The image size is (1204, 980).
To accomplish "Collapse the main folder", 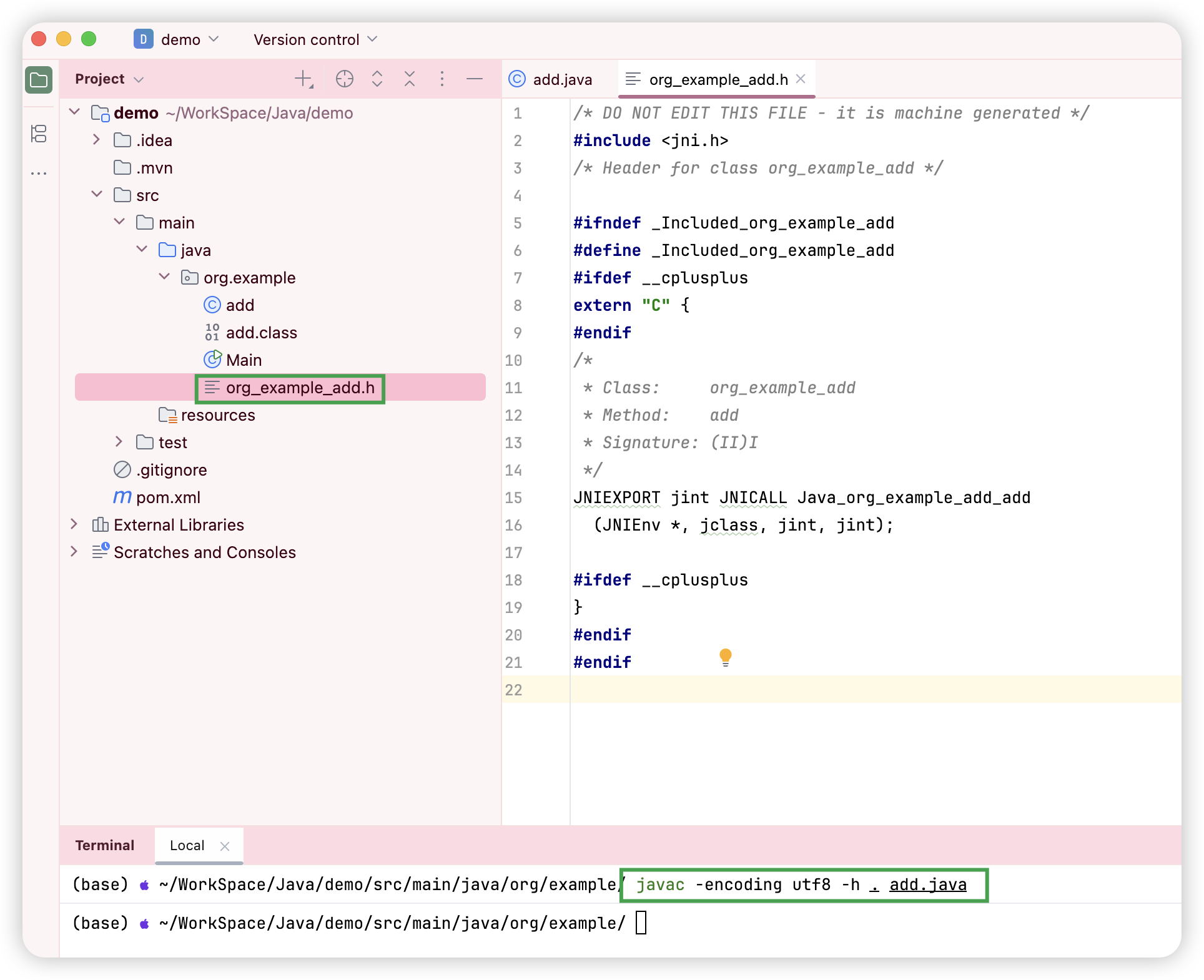I will [x=119, y=222].
